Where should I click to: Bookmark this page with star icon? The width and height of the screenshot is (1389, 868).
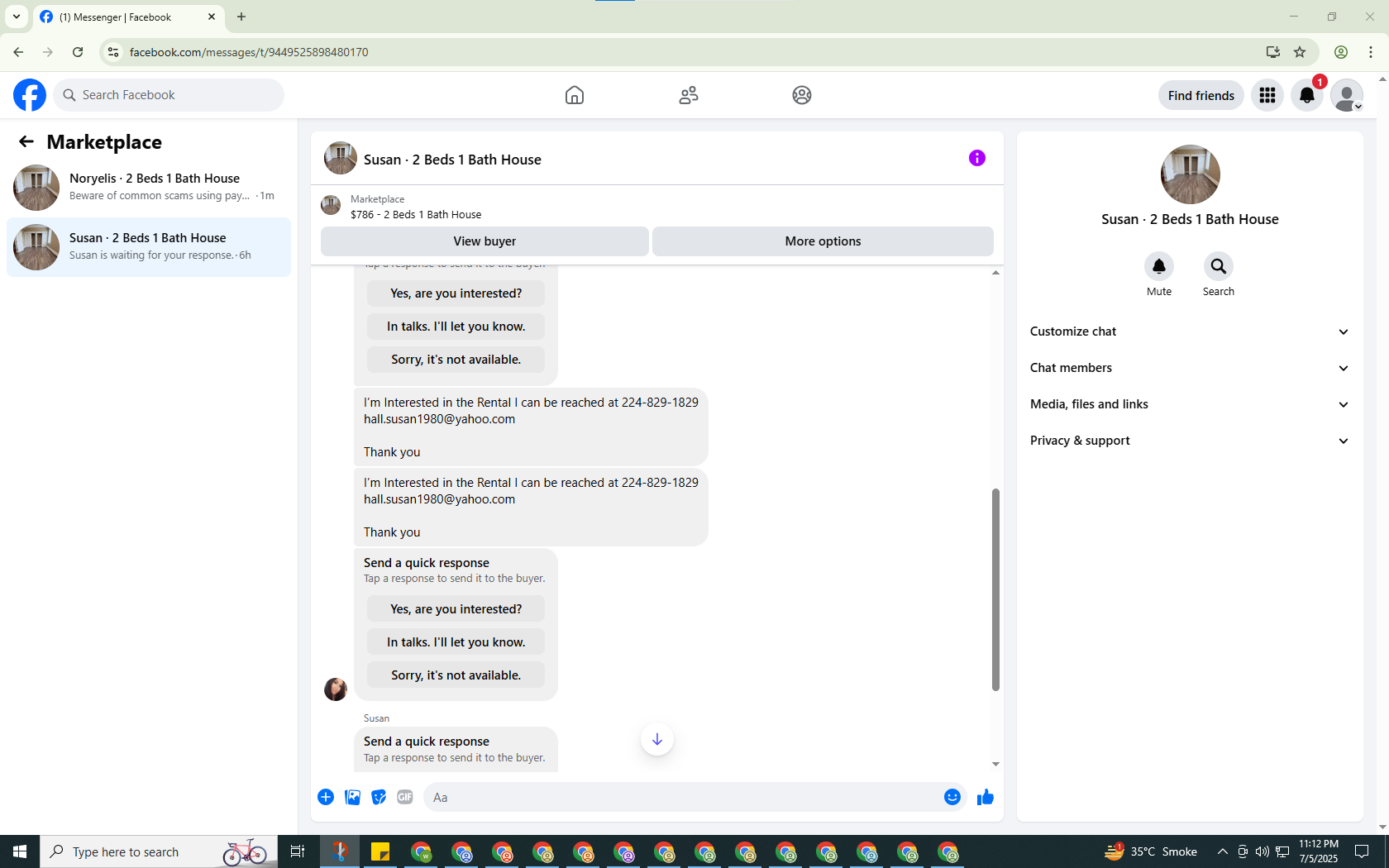click(1300, 52)
